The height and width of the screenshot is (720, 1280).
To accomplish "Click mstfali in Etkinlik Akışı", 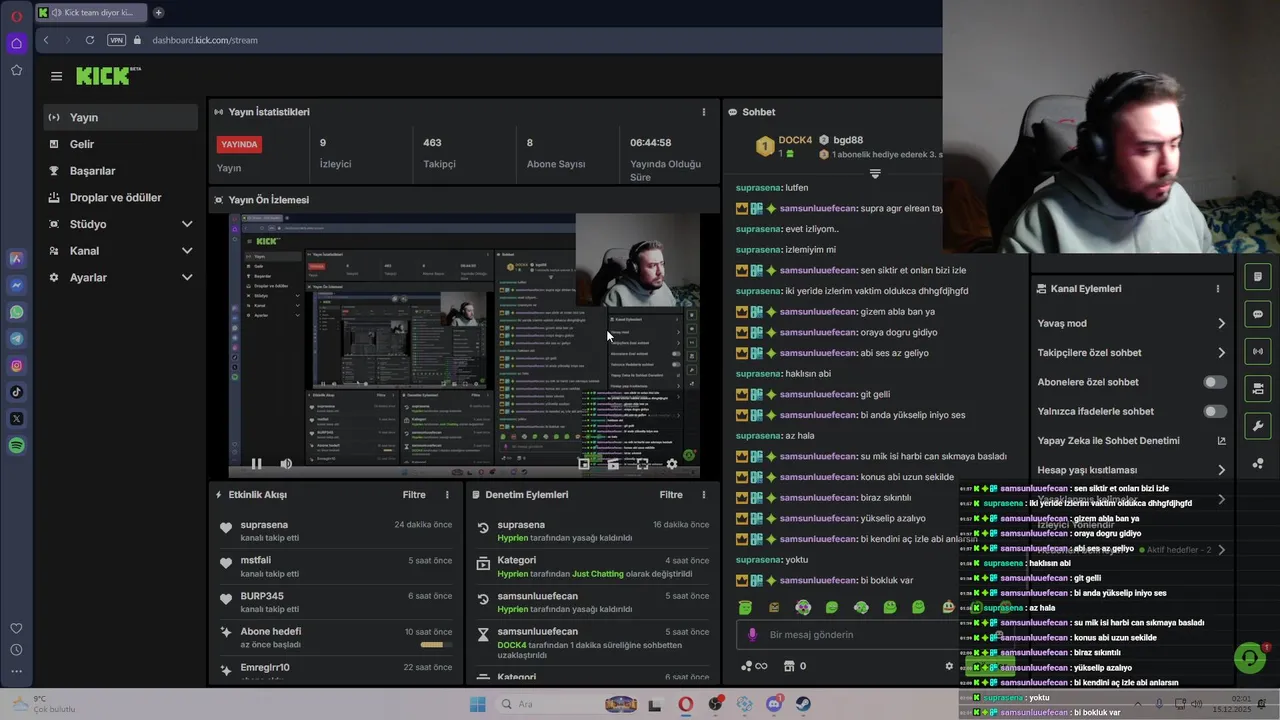I will tap(256, 560).
